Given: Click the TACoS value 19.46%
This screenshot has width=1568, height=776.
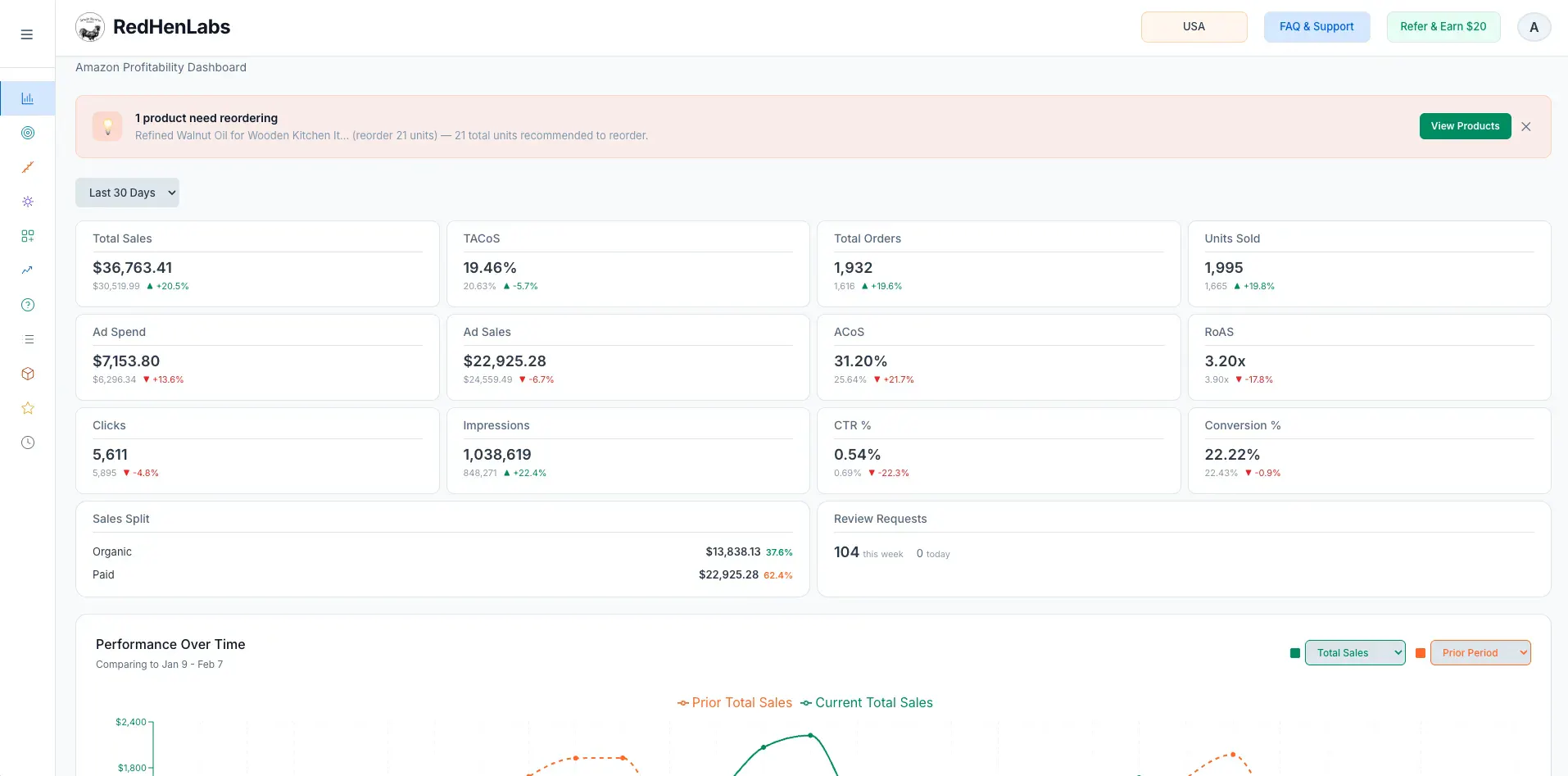Looking at the screenshot, I should coord(490,268).
